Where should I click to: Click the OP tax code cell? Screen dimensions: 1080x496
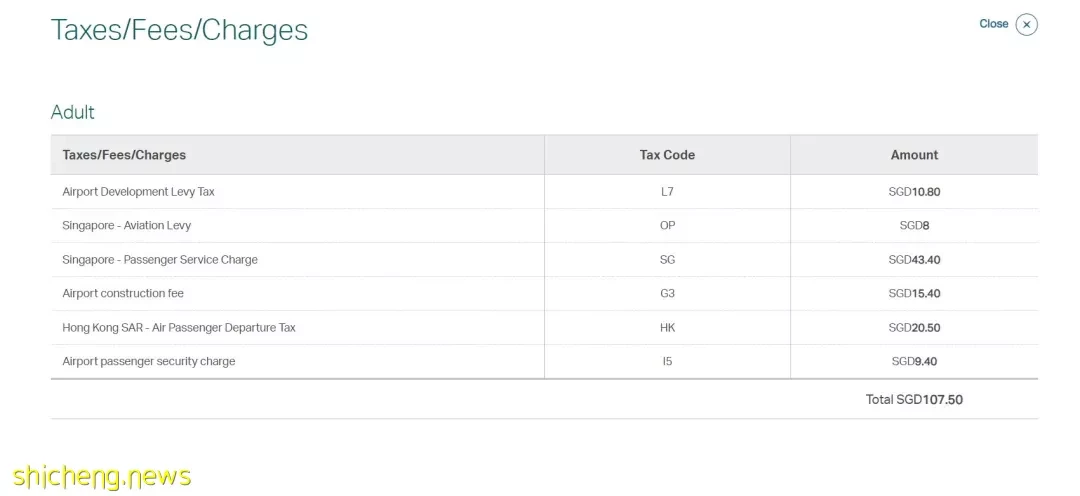point(667,225)
